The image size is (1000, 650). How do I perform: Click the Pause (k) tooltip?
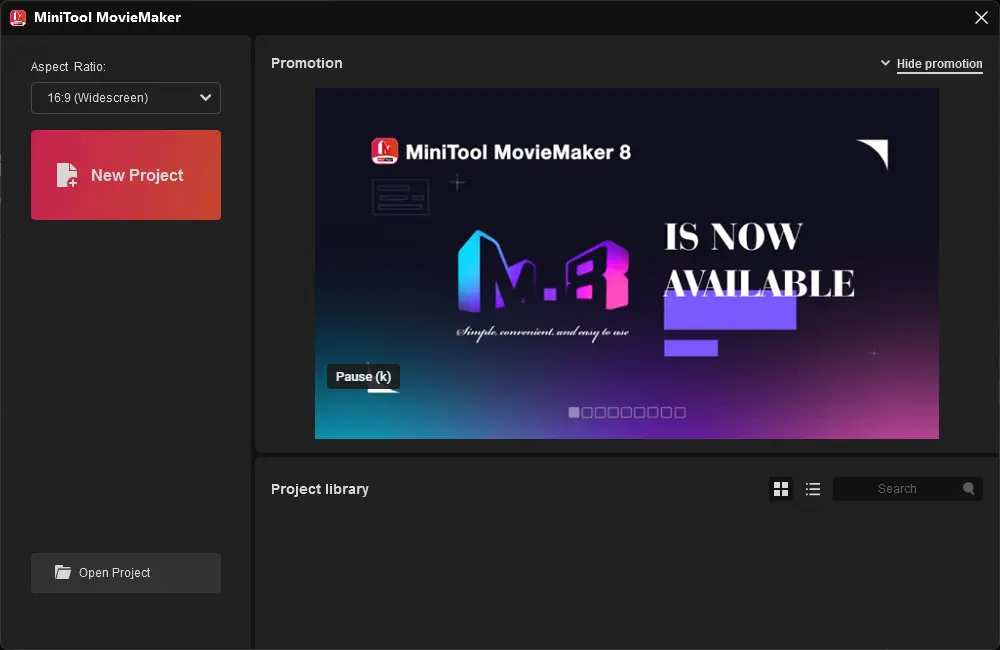pyautogui.click(x=364, y=376)
